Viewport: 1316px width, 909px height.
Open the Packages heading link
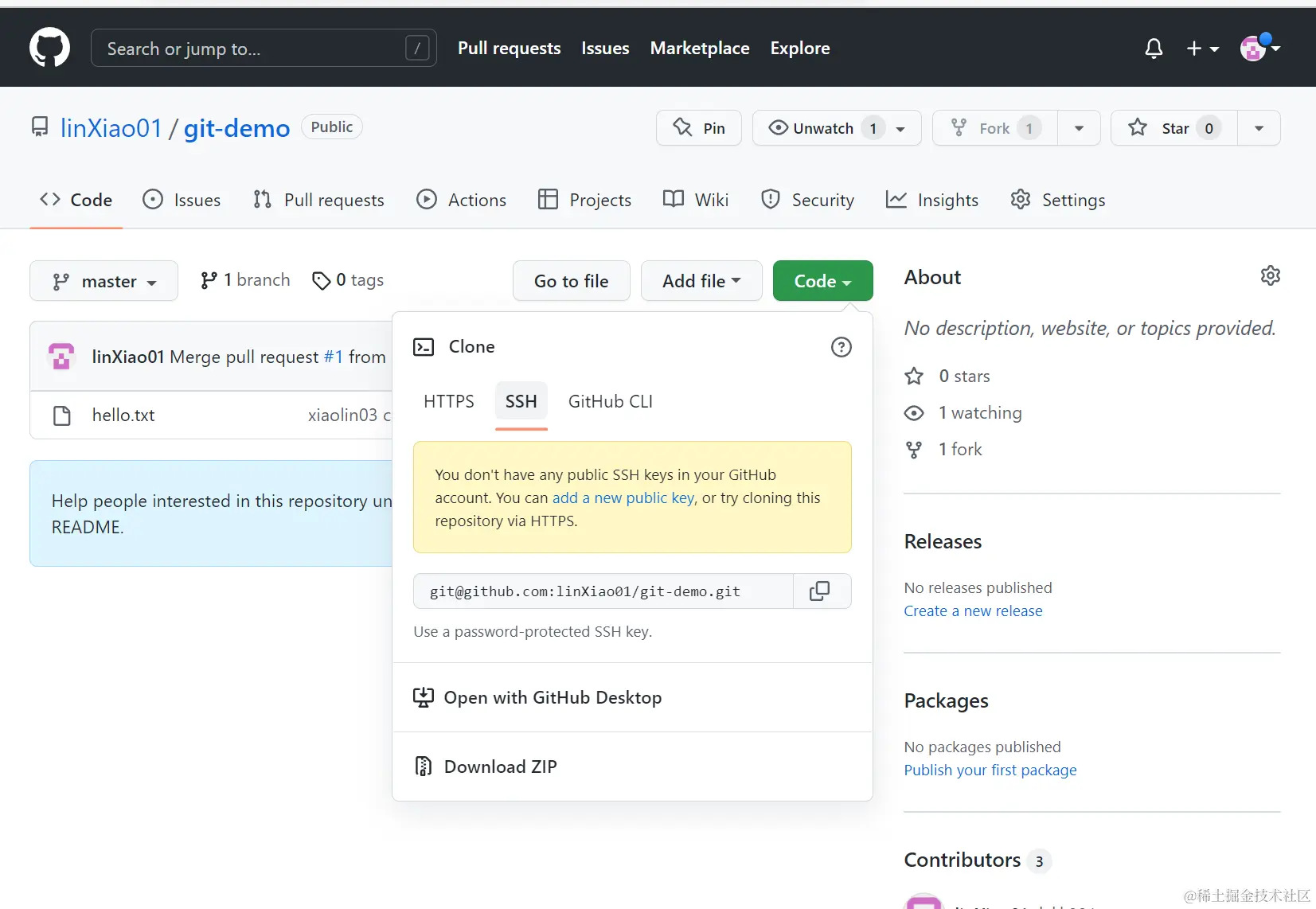[x=946, y=701]
